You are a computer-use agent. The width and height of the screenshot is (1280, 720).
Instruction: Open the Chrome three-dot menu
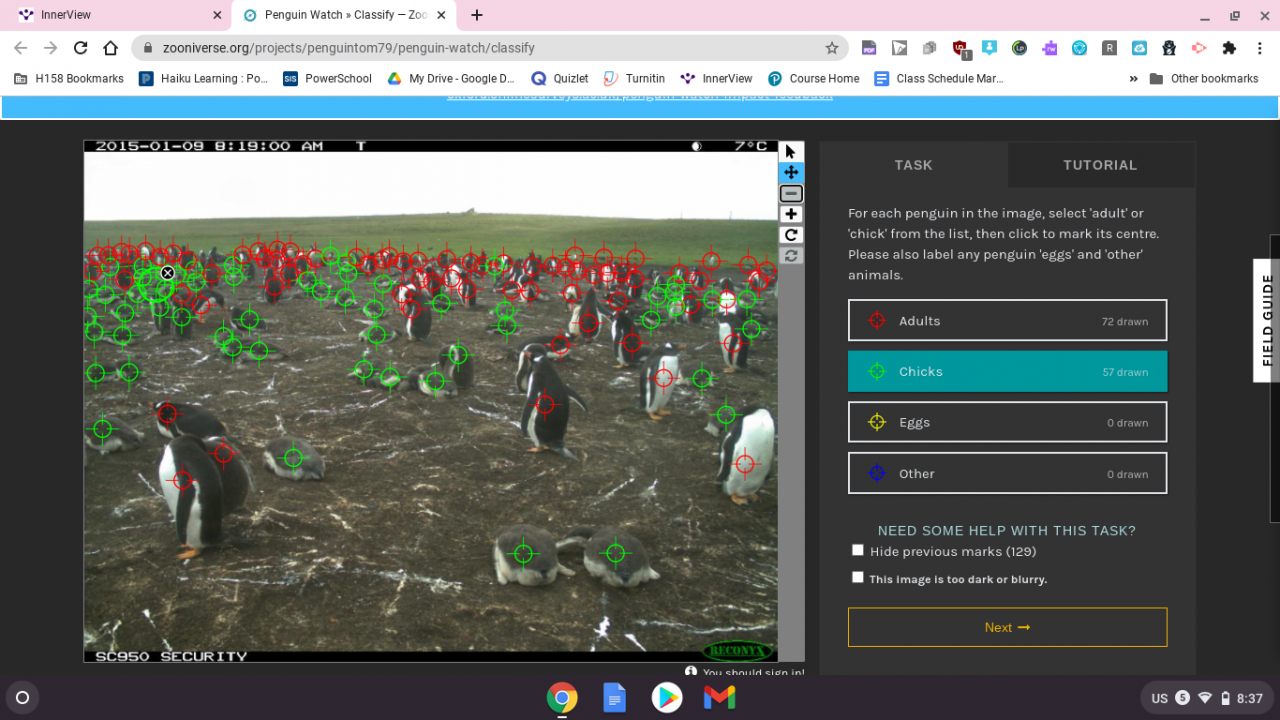click(x=1259, y=48)
